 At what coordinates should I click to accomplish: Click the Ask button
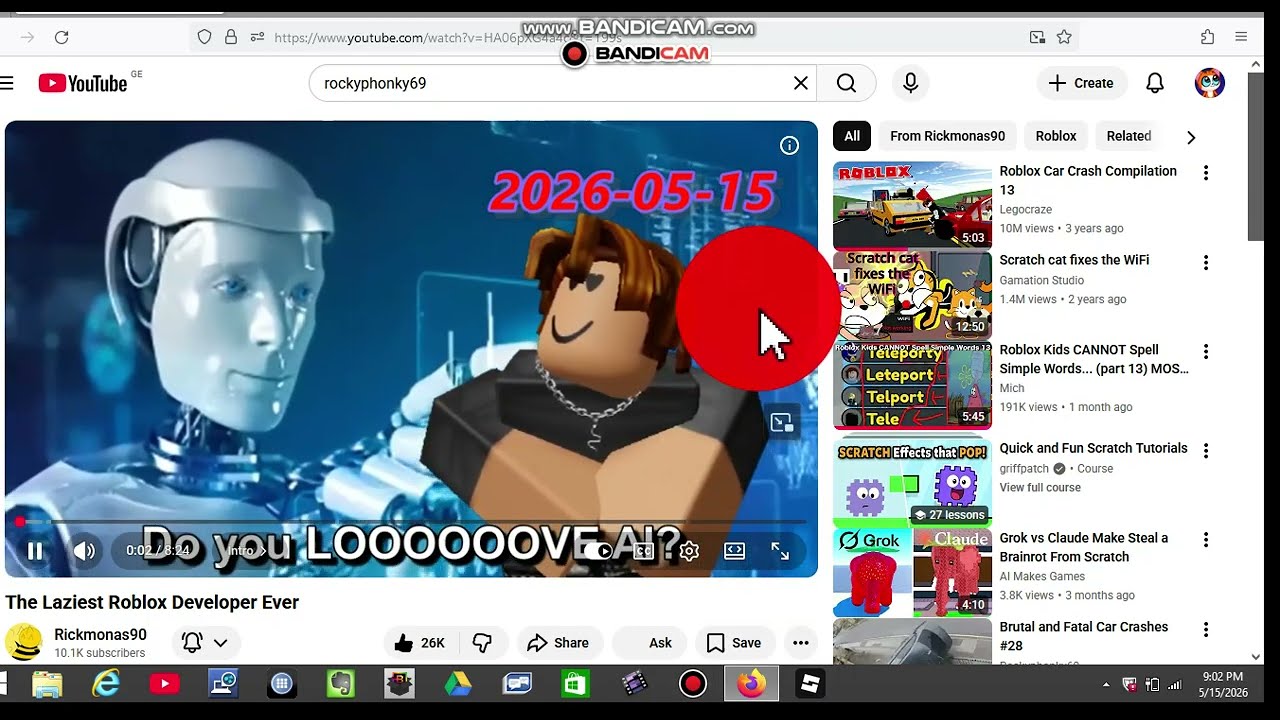(x=652, y=643)
